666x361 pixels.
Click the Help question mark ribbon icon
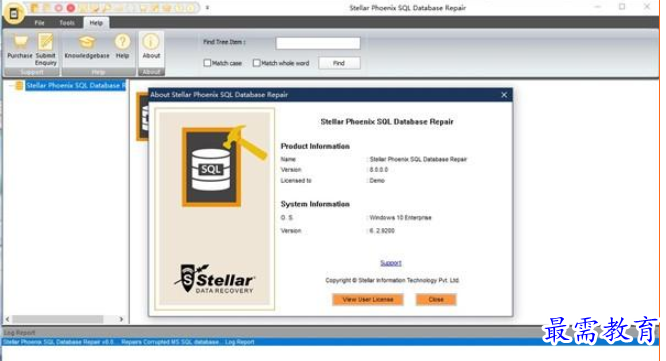click(x=122, y=42)
